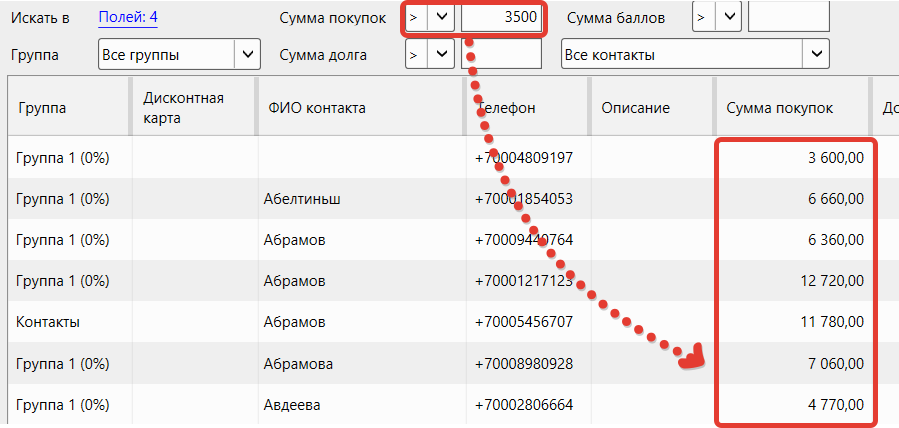The image size is (899, 428).
Task: Click the purchase sum 11 780,00
Action: pos(832,322)
